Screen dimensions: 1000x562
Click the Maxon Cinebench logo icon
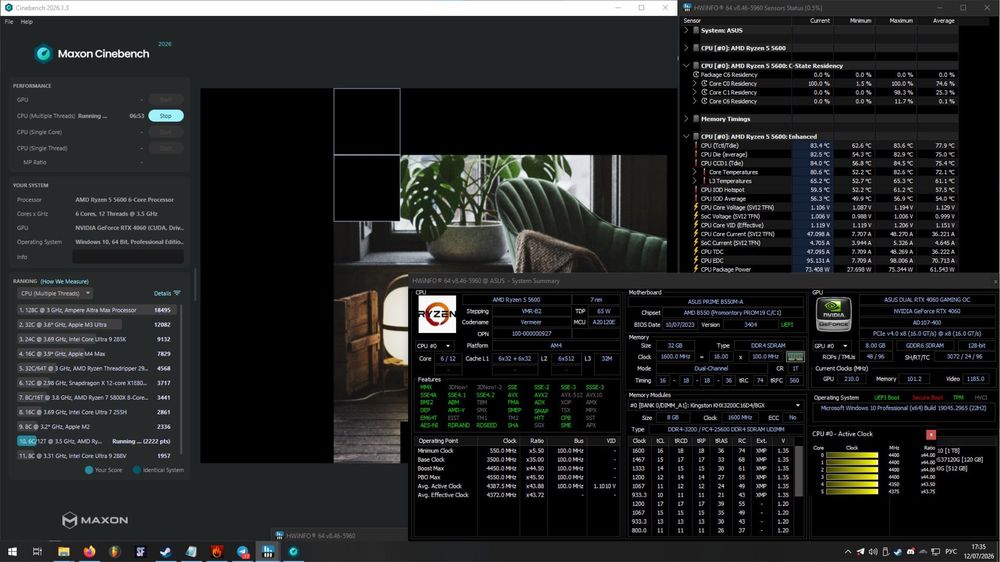pos(43,54)
